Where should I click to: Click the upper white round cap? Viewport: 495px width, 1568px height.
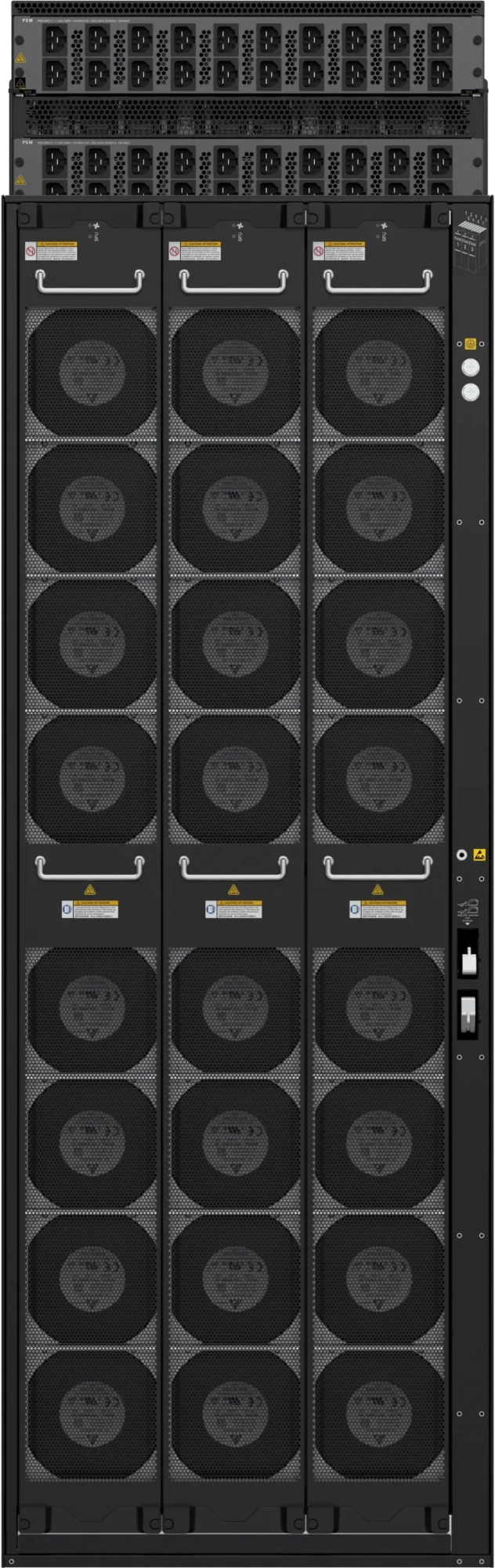point(470,367)
